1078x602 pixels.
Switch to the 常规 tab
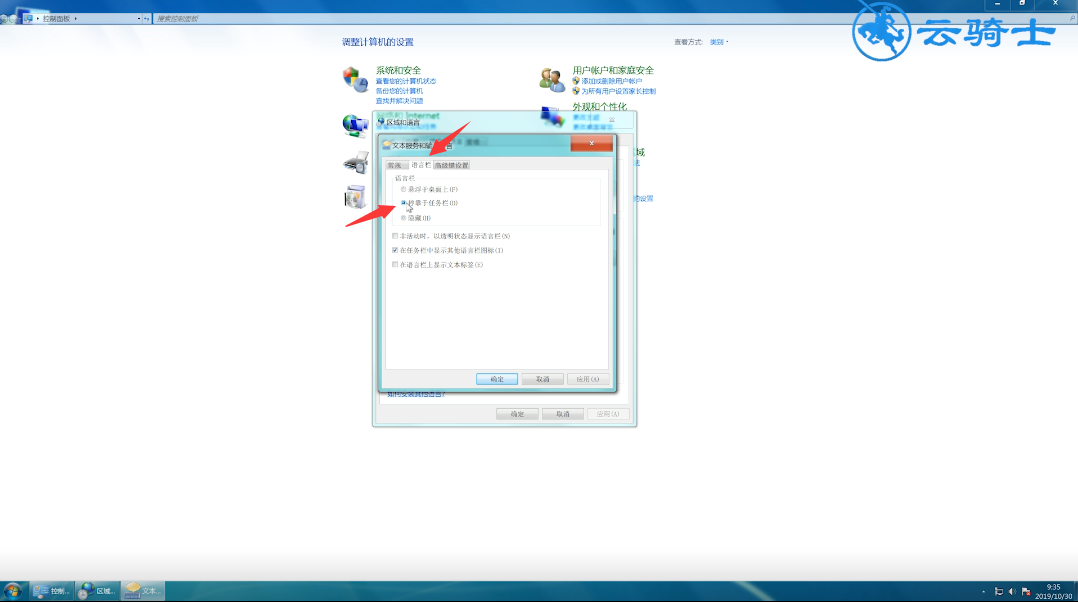pyautogui.click(x=395, y=166)
